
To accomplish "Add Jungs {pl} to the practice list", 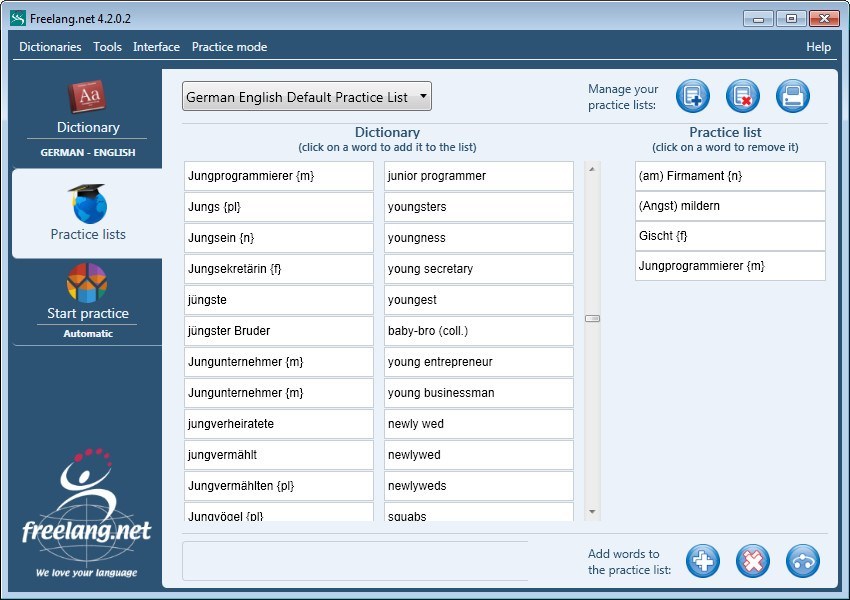I will pyautogui.click(x=278, y=206).
